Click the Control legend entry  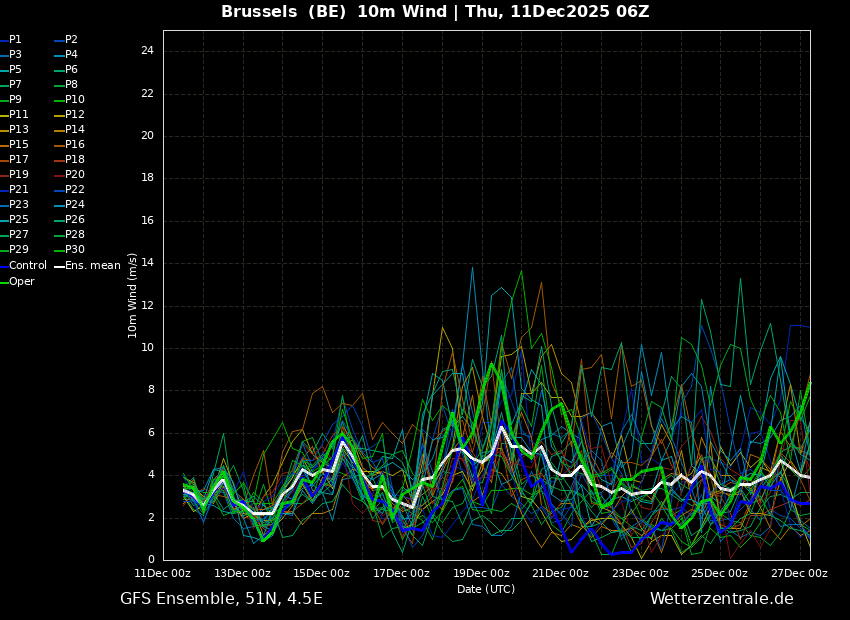[23, 266]
